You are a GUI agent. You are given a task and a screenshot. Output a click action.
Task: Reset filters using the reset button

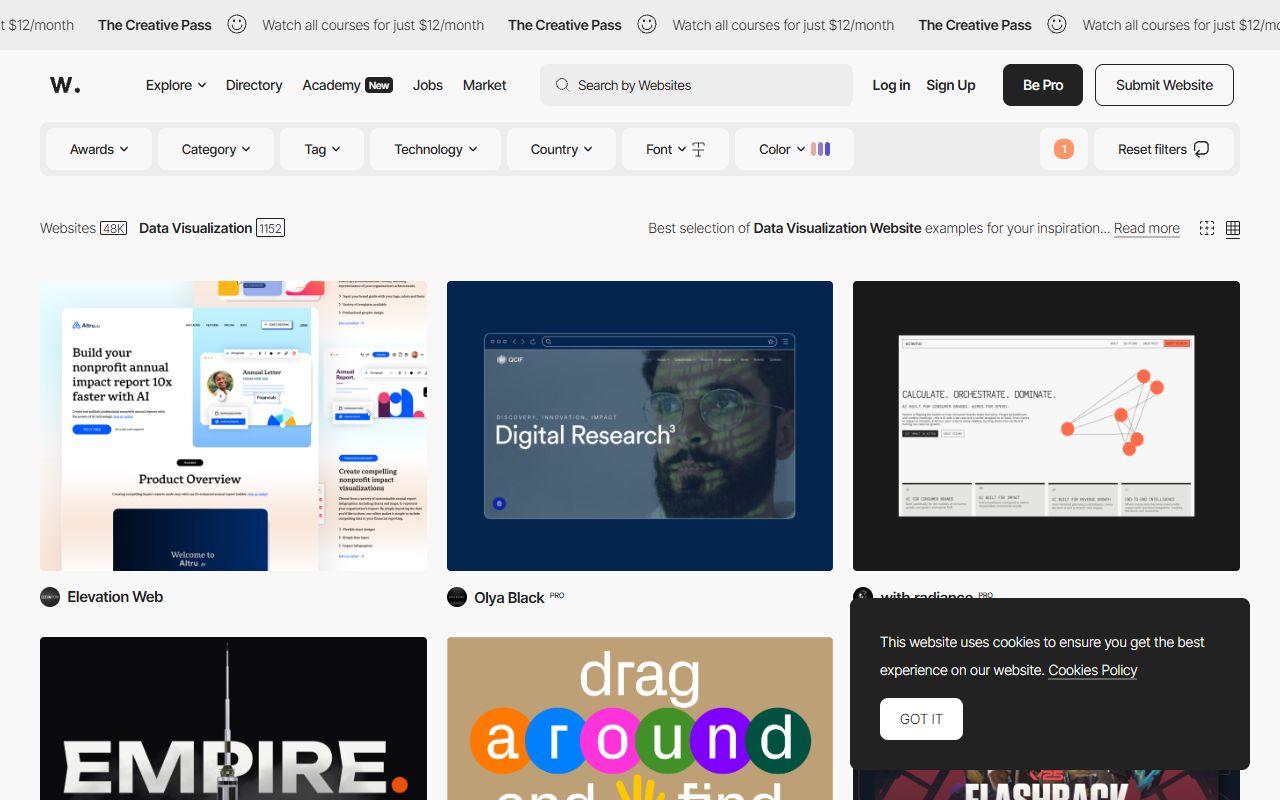(1163, 149)
